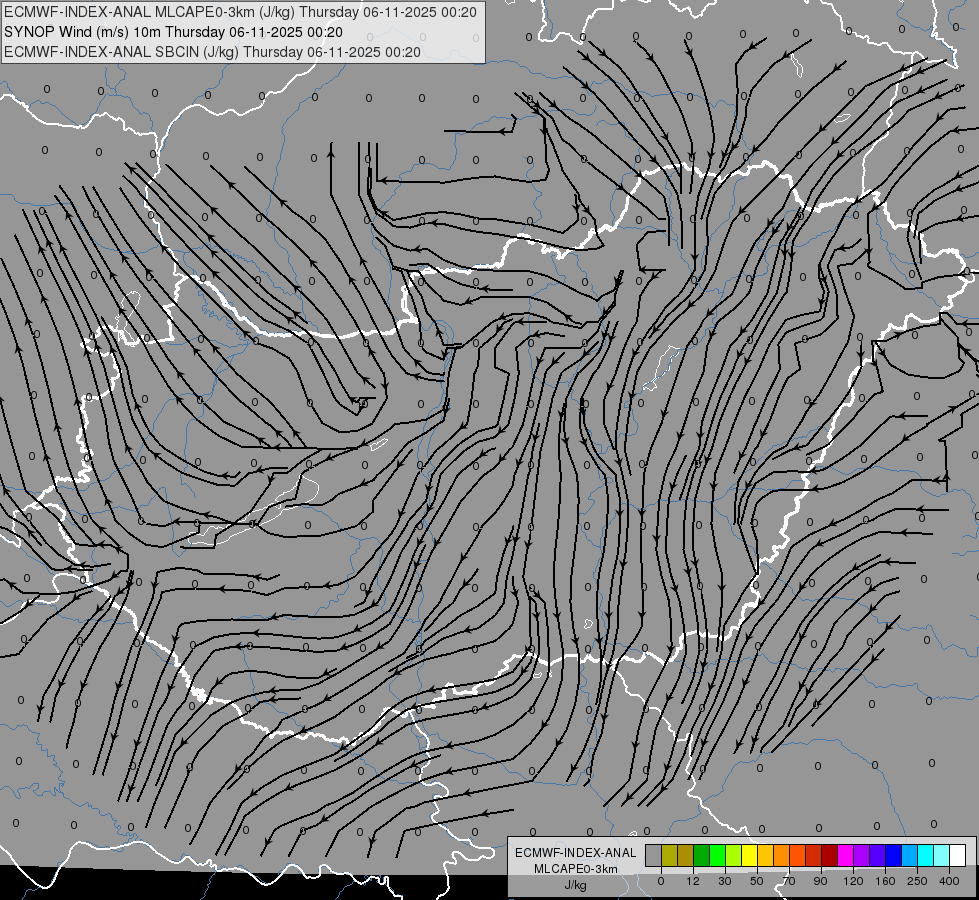Click the pure blue legend swatch
The height and width of the screenshot is (900, 979).
click(x=893, y=855)
